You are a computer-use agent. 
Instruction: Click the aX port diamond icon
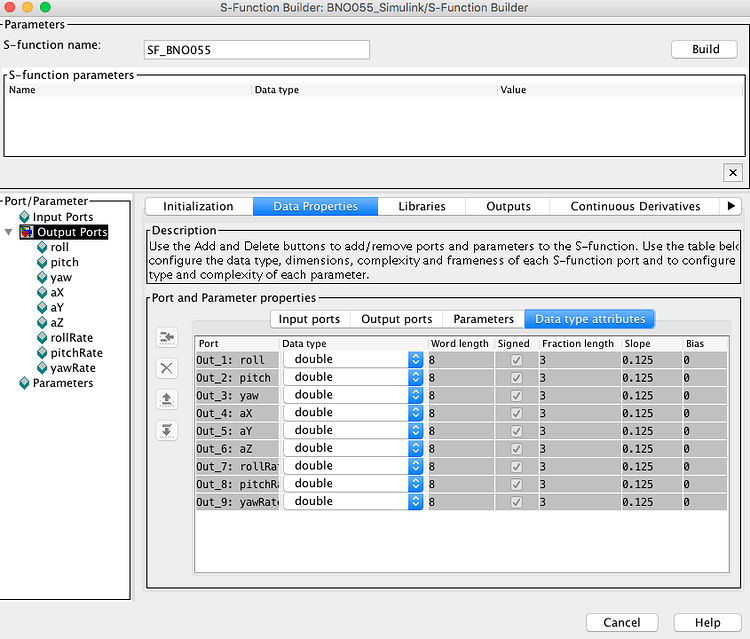tap(42, 292)
